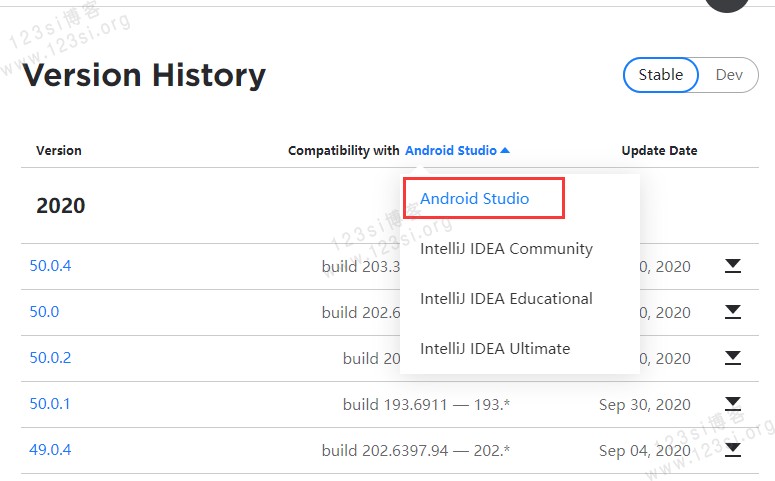Viewport: 775px width, 481px height.
Task: Open the 50.0.2 version link
Action: (x=50, y=358)
